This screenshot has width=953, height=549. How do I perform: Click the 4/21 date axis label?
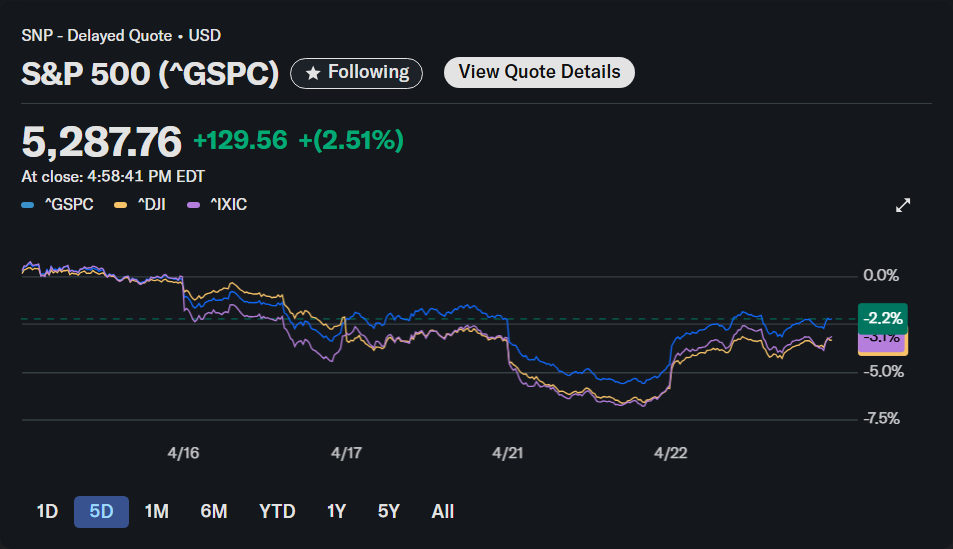[x=508, y=454]
